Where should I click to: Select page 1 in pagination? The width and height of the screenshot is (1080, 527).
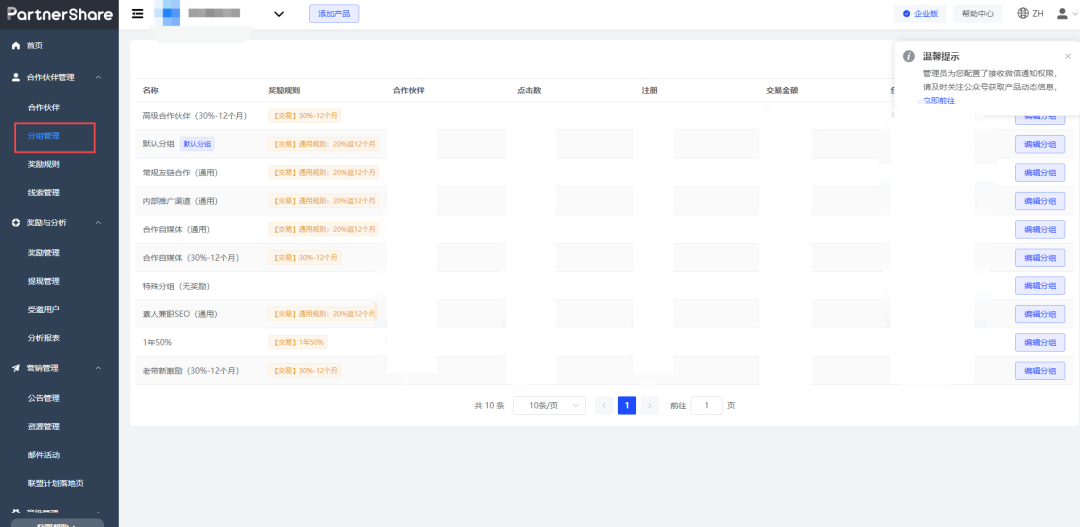point(627,406)
